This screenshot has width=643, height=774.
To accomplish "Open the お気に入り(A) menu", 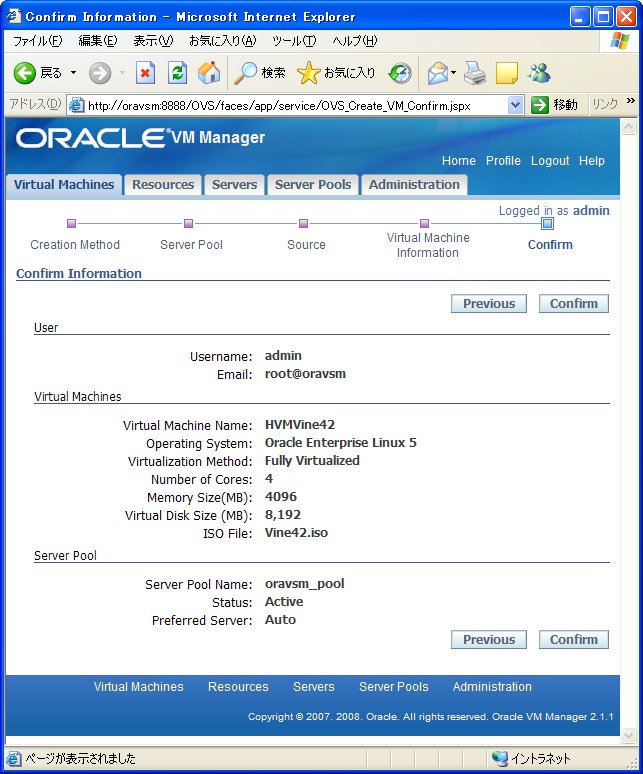I will pyautogui.click(x=223, y=41).
